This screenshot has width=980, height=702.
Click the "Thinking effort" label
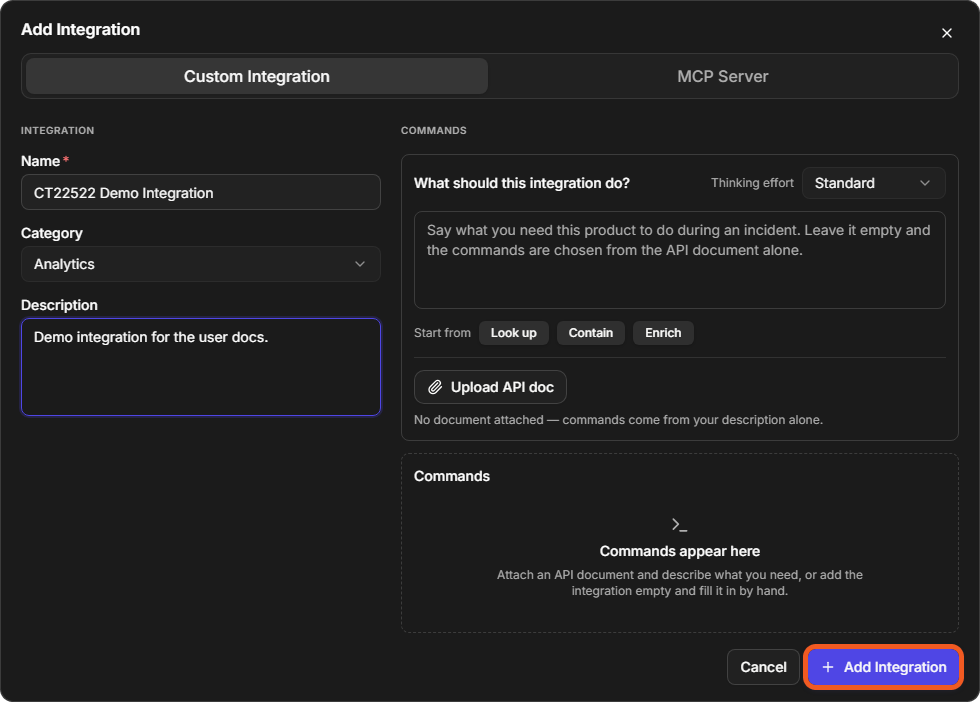(x=752, y=183)
